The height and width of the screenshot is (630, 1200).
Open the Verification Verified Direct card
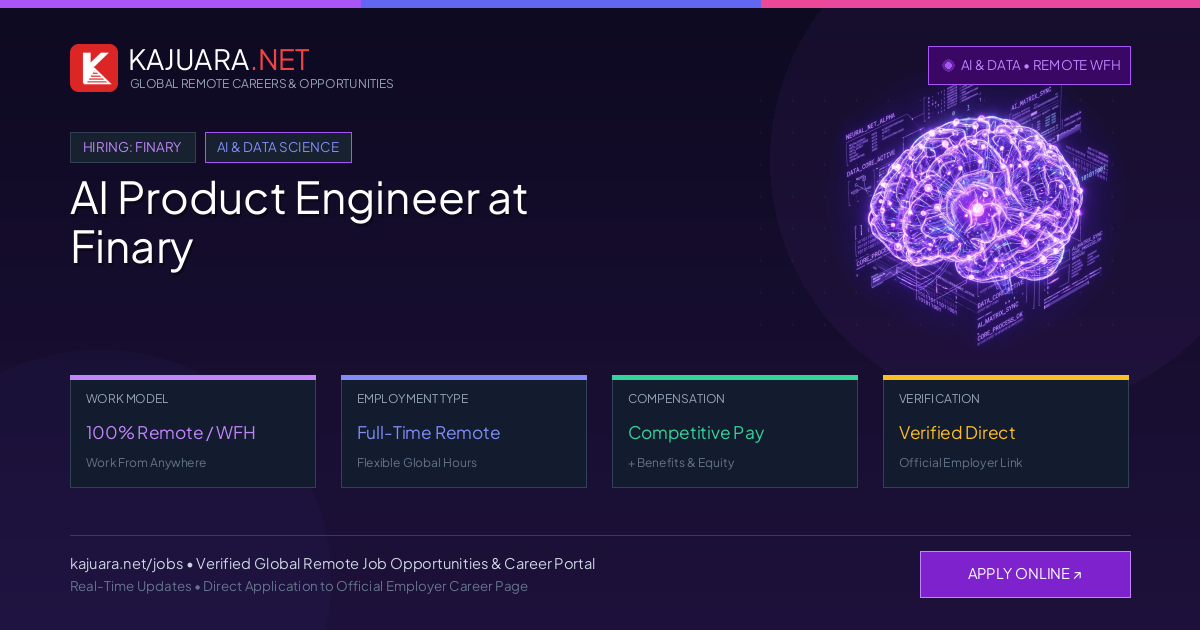pyautogui.click(x=1006, y=432)
